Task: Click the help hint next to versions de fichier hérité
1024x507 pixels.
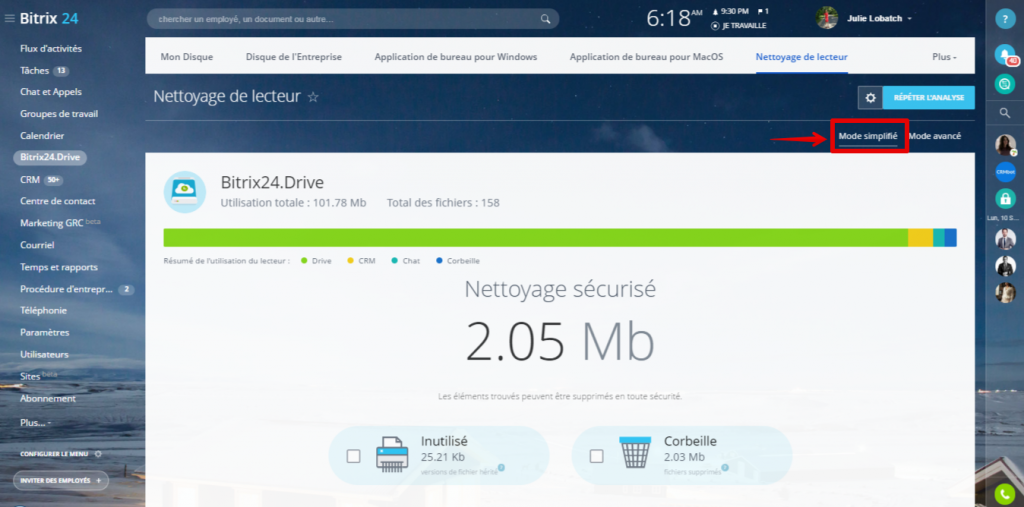Action: [x=501, y=467]
